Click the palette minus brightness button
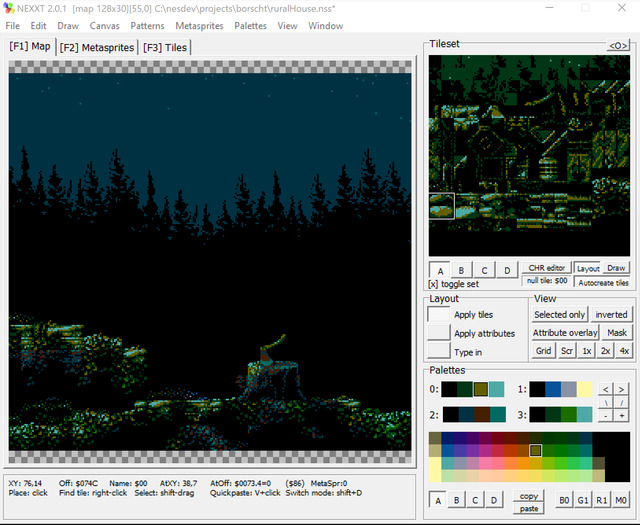Screen dimensions: 640x525 tap(606, 416)
